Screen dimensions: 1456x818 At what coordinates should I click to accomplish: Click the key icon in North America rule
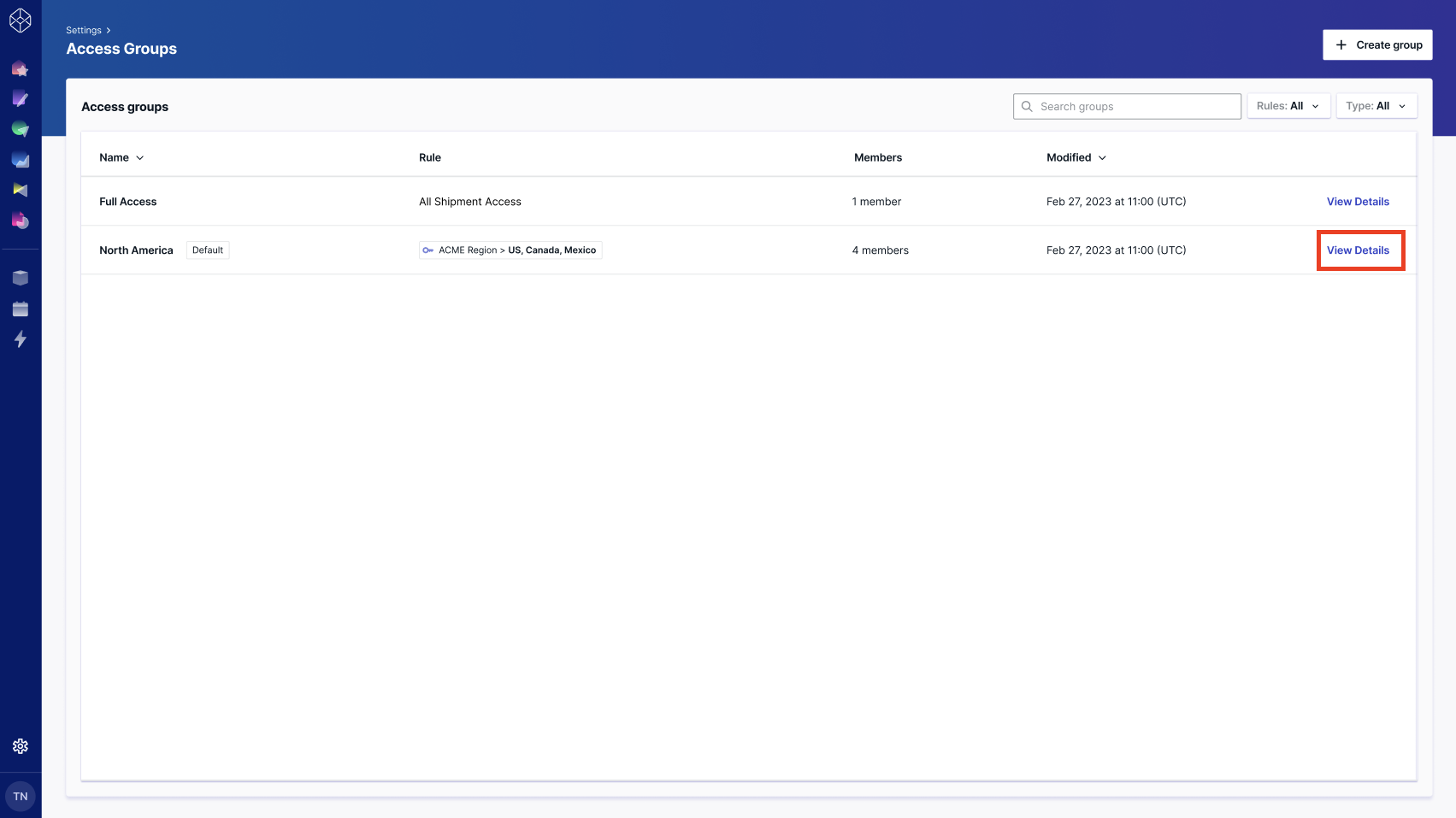click(428, 250)
